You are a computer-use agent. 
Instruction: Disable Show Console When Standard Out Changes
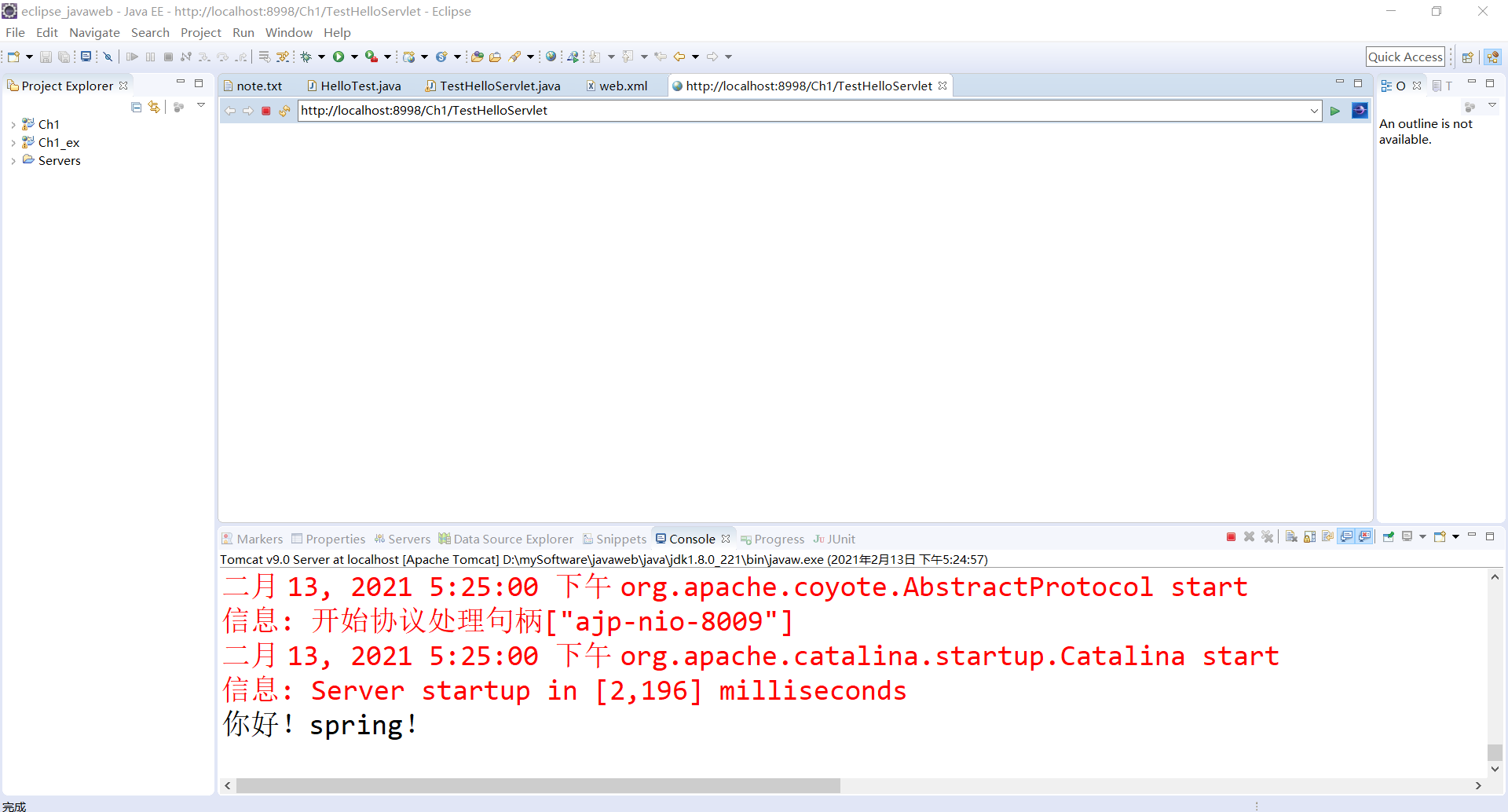coord(1347,537)
